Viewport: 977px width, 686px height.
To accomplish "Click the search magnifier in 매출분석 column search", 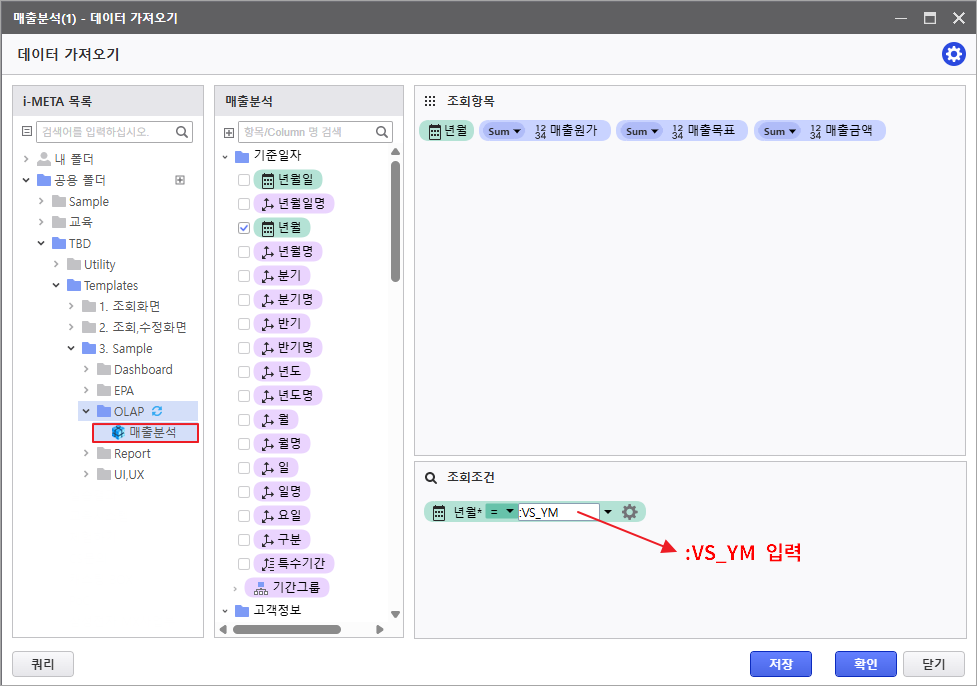I will pos(382,132).
